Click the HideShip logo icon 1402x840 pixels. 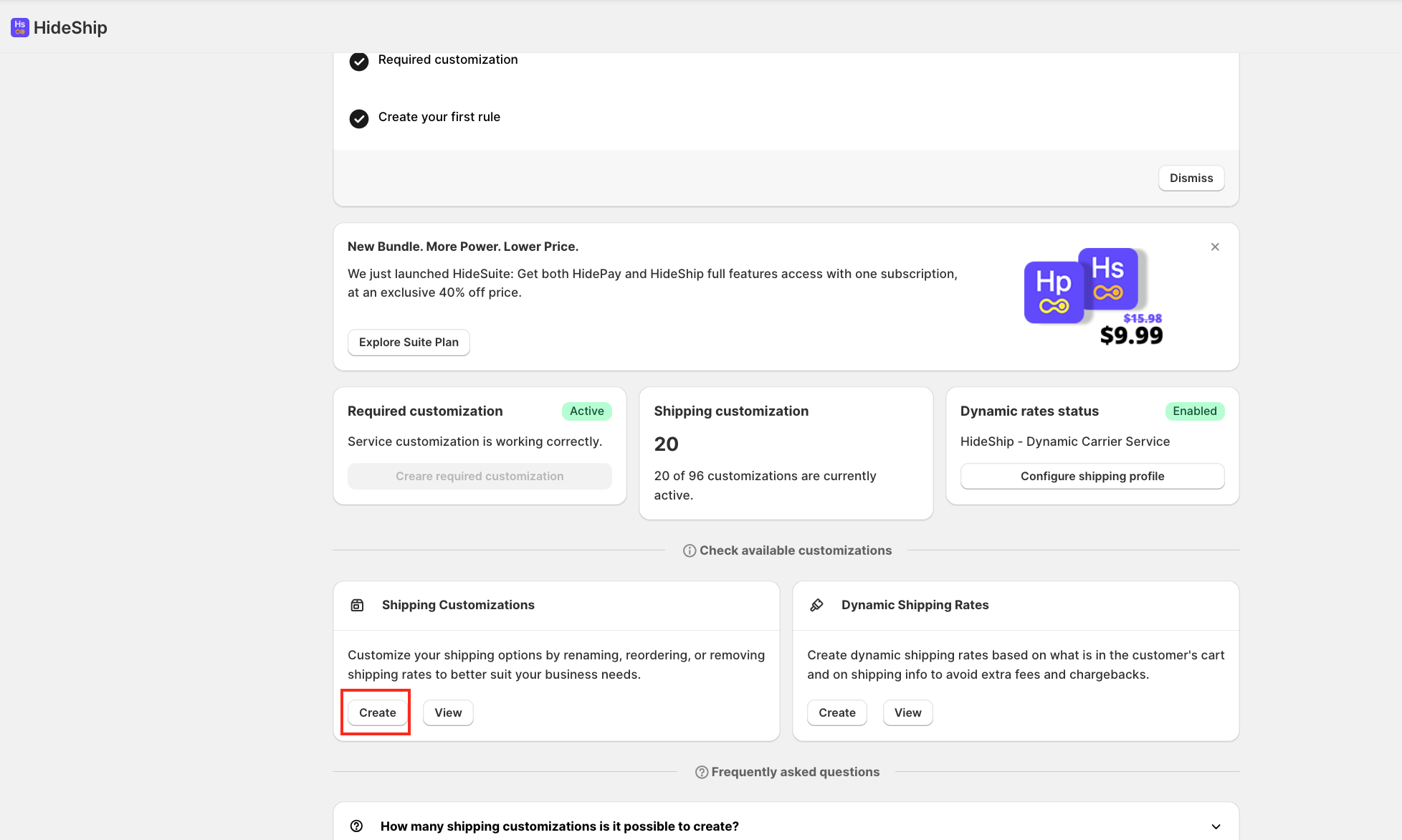[20, 27]
